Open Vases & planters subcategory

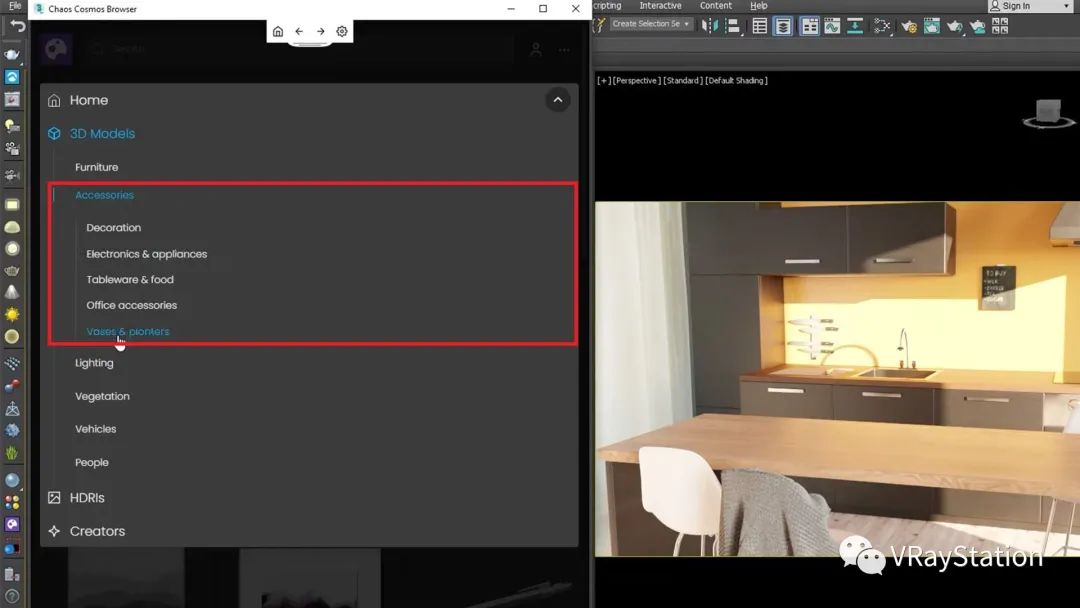coord(127,331)
